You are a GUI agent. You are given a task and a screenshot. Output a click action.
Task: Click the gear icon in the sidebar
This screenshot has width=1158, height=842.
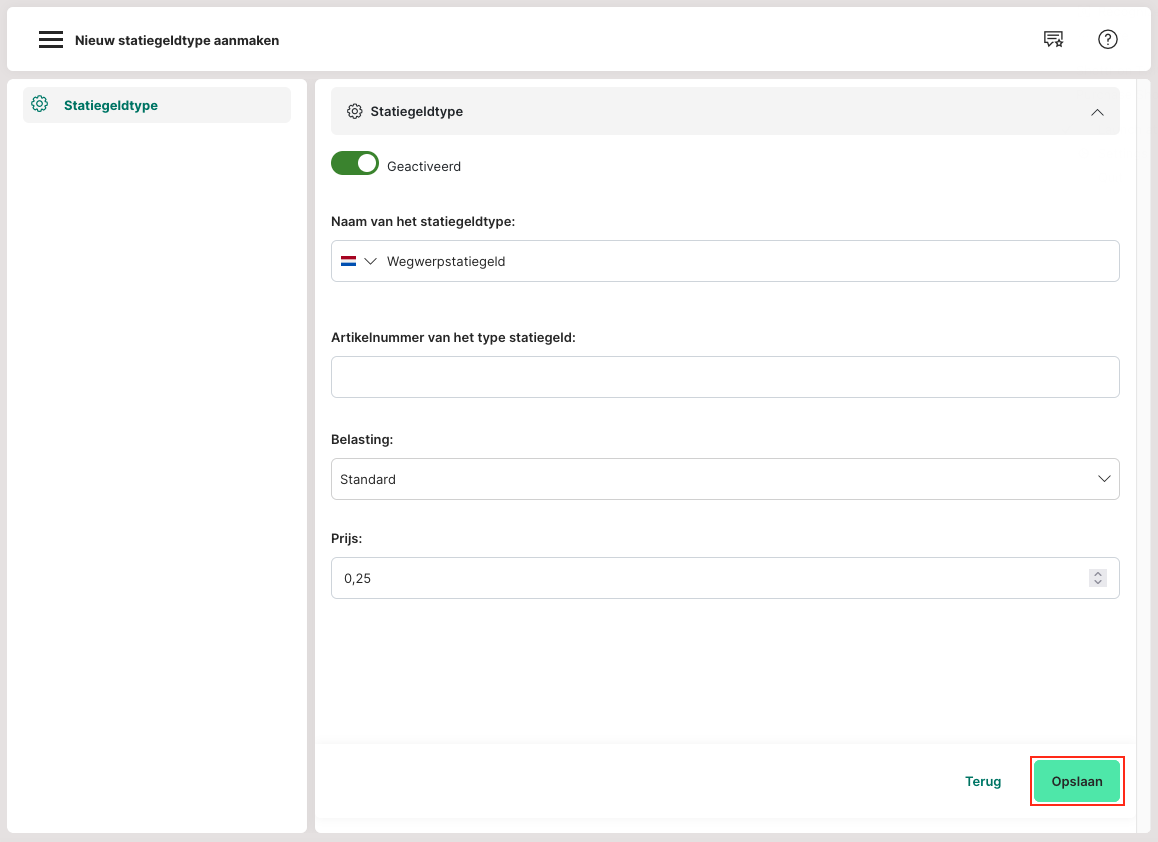[x=40, y=104]
